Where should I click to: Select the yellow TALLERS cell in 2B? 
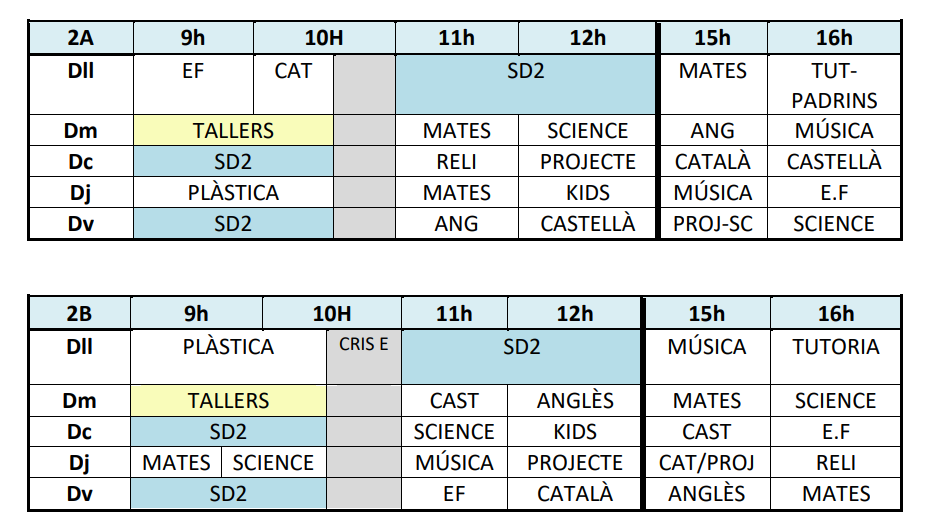pyautogui.click(x=229, y=401)
